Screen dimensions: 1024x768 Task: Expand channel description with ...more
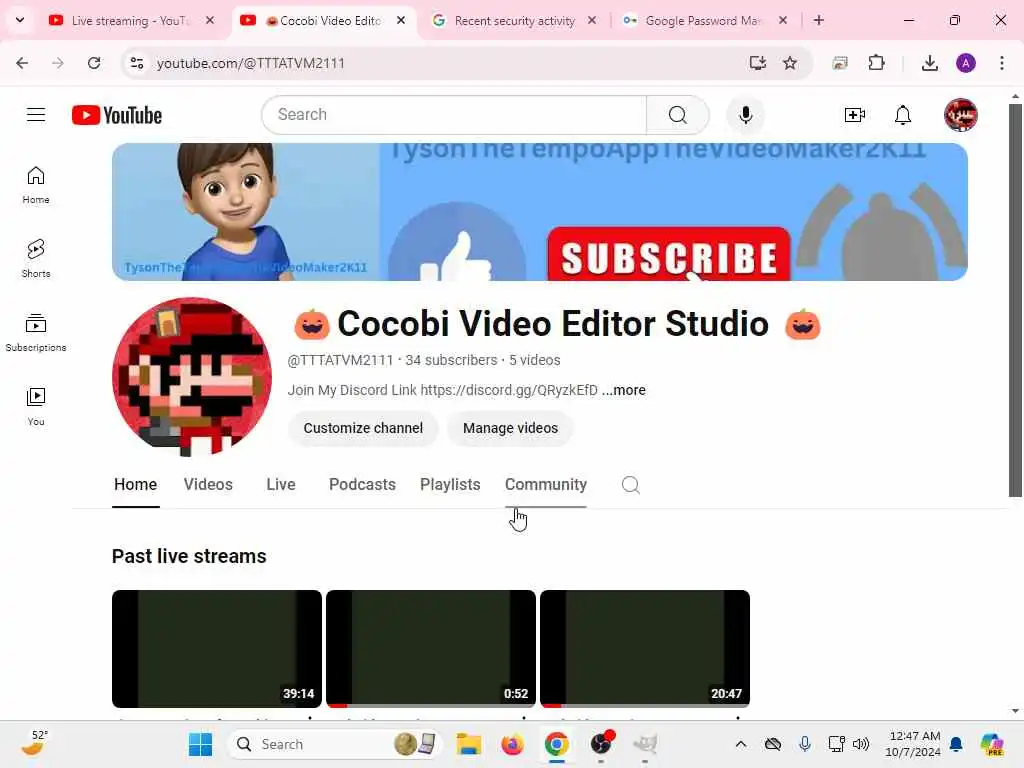pyautogui.click(x=624, y=390)
